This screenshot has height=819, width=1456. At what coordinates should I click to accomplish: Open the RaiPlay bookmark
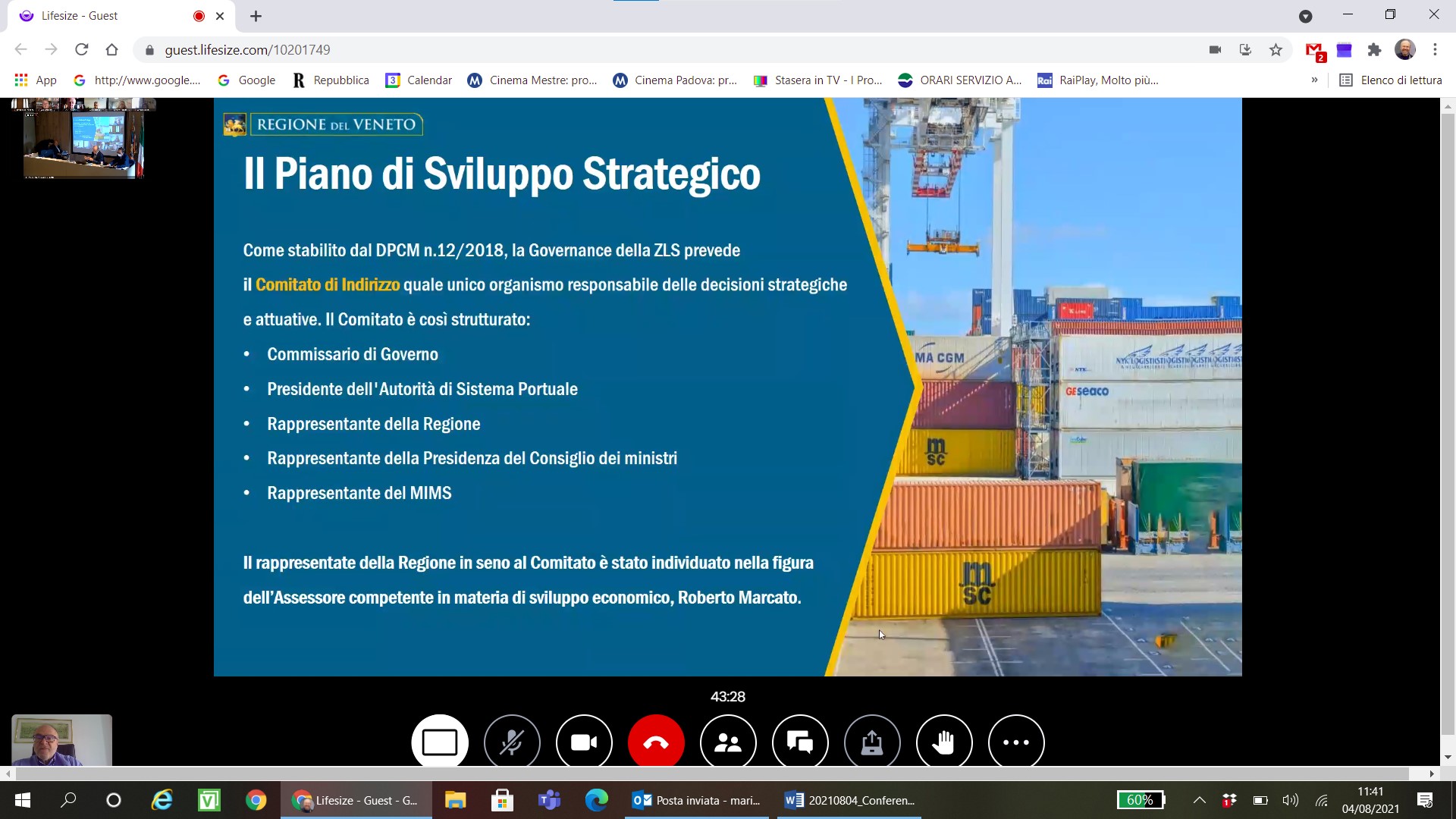(x=1098, y=80)
